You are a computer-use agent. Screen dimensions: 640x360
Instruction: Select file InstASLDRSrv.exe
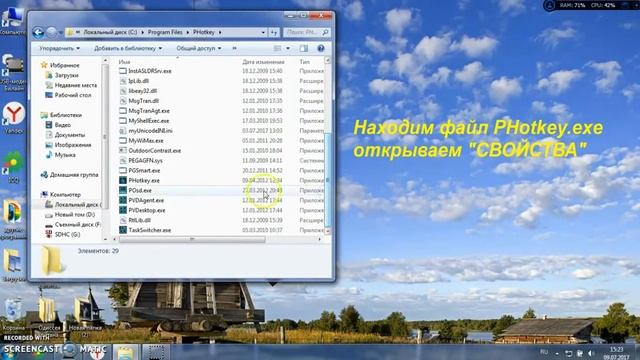[x=150, y=71]
